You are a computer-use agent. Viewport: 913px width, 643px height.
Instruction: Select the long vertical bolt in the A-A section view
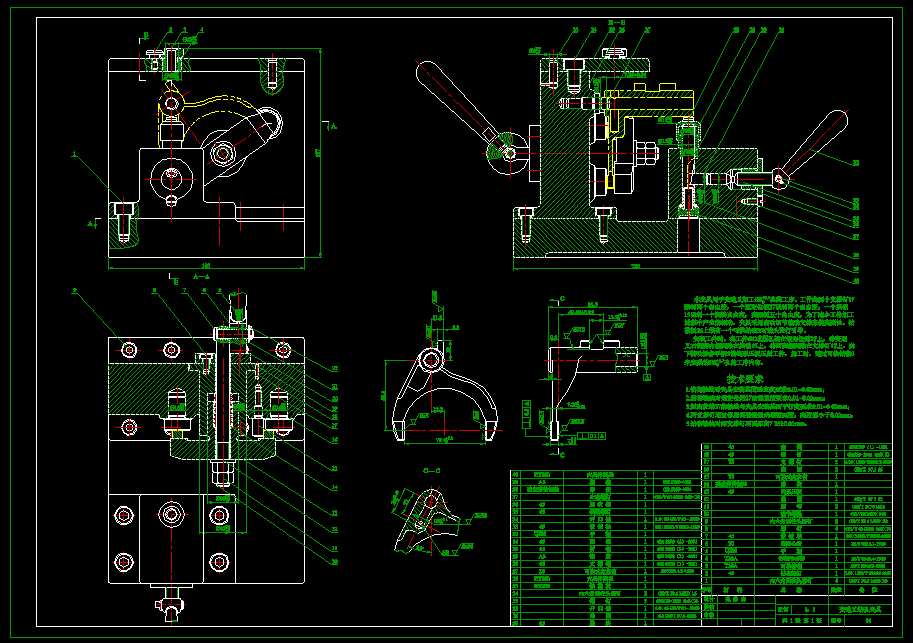click(223, 405)
